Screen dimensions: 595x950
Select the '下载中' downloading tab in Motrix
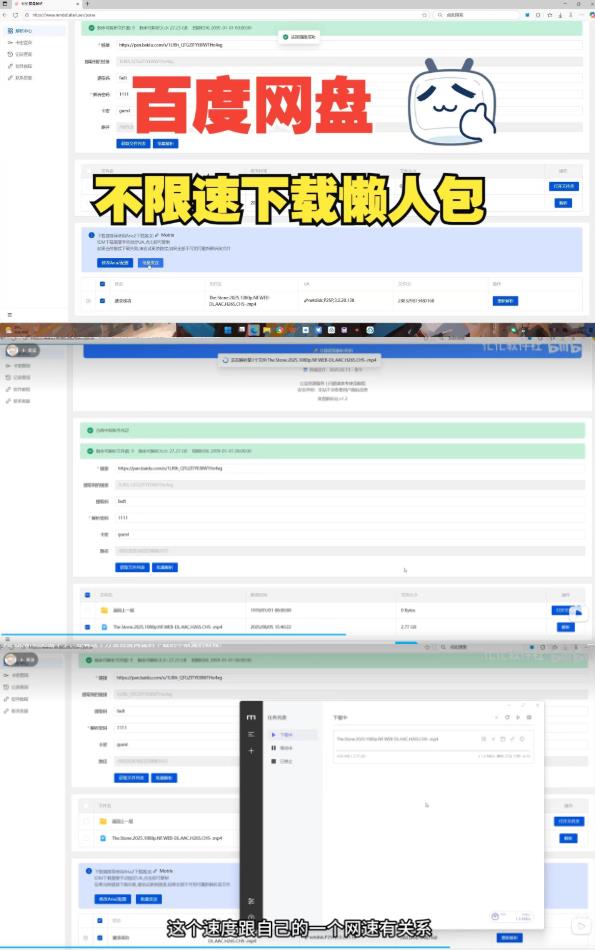tap(291, 734)
